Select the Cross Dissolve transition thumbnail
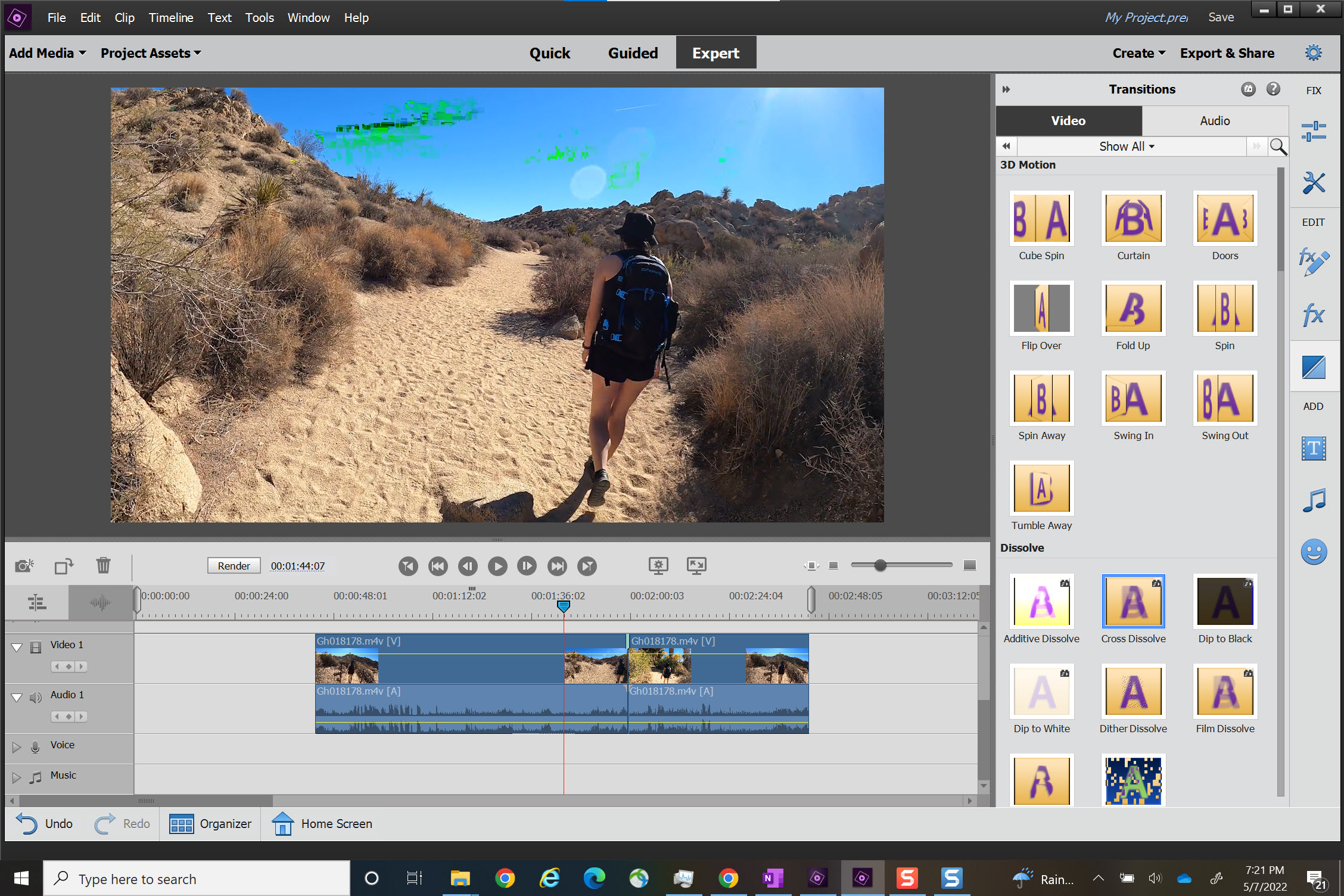This screenshot has height=896, width=1344. [1133, 601]
